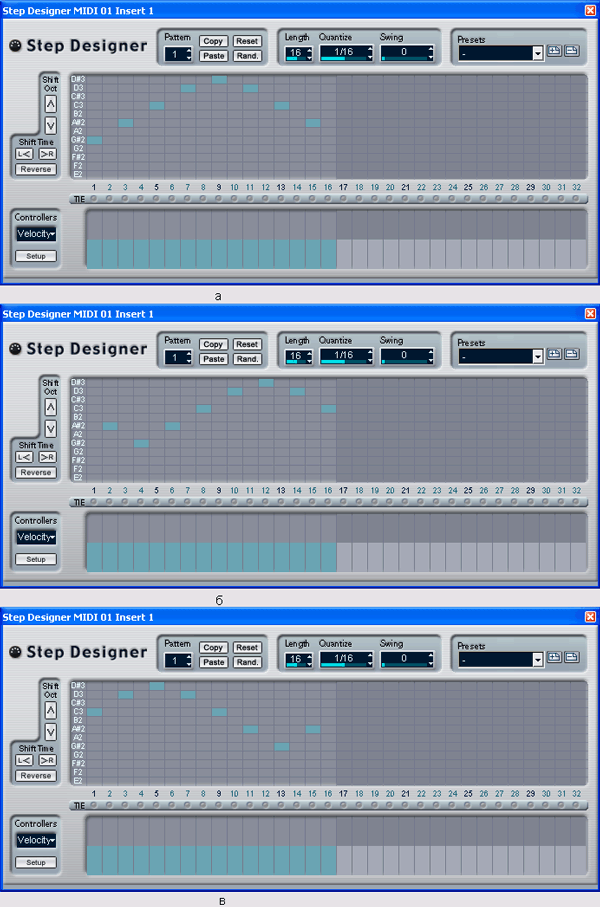Screen dimensions: 600x907
Task: Shift octave up in window а
Action: [51, 104]
